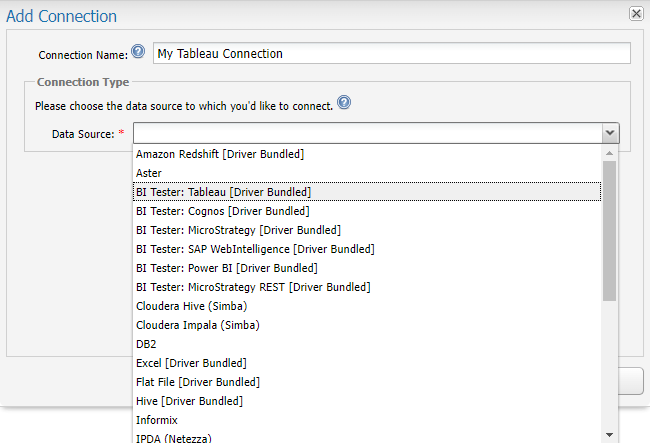Choose BI Tester: SAP WebIntelligence option

(367, 249)
